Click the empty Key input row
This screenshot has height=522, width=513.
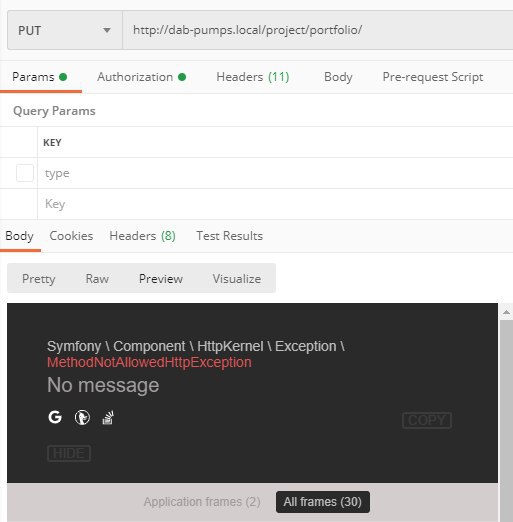coord(275,204)
